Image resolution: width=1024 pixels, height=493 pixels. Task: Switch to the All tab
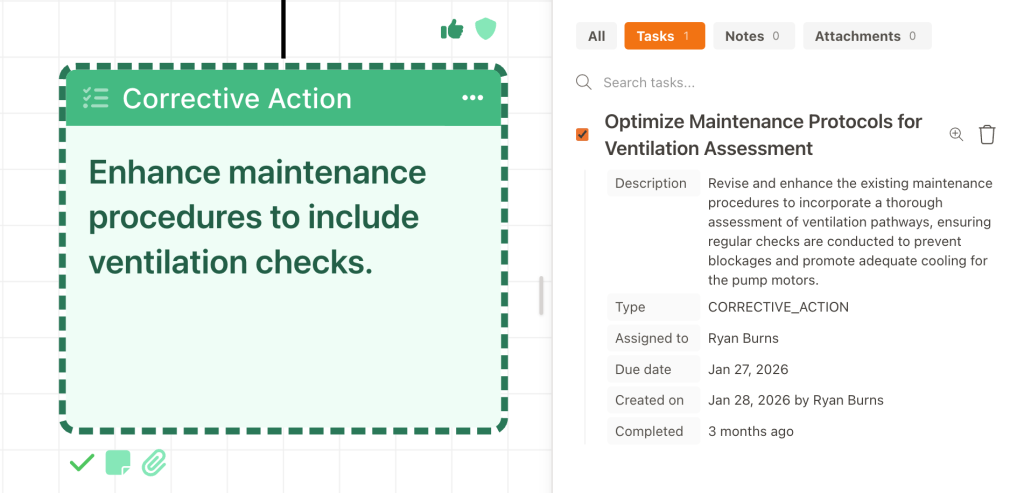(x=596, y=36)
